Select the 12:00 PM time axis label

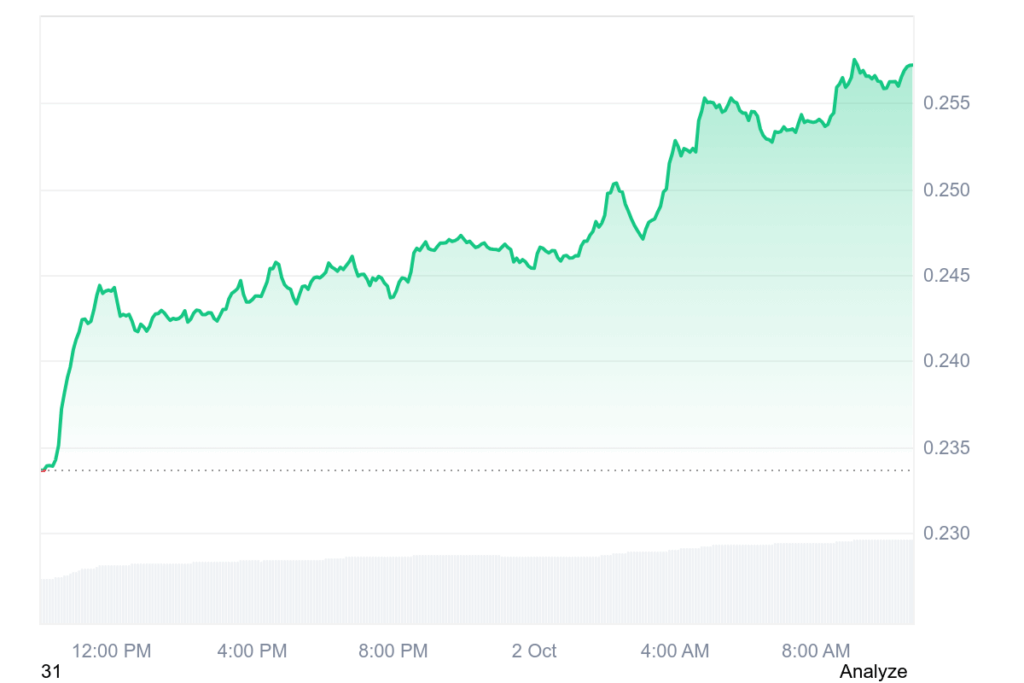pyautogui.click(x=110, y=651)
